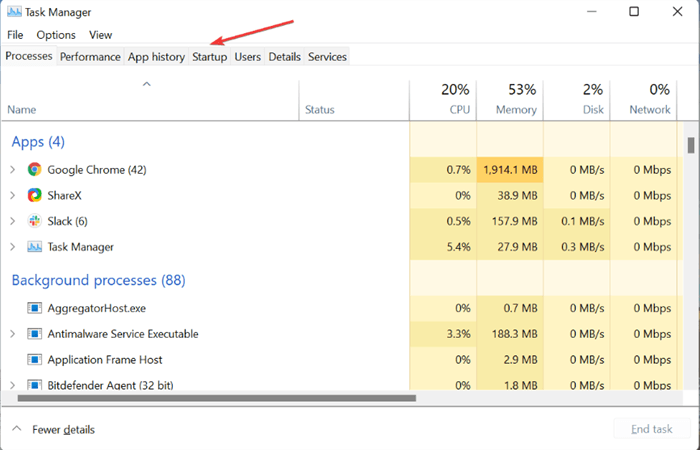Expand the ShareX process row
This screenshot has width=700, height=450.
12,196
